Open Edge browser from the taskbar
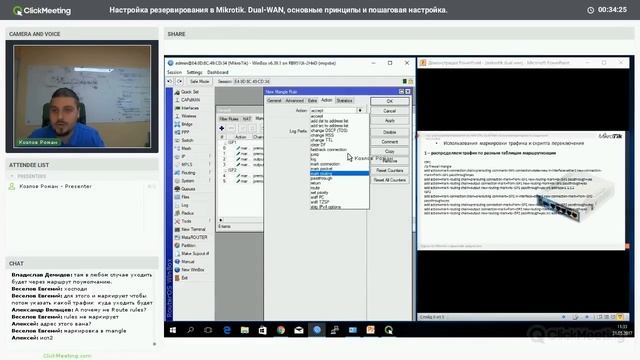This screenshot has width=640, height=360. (227, 330)
